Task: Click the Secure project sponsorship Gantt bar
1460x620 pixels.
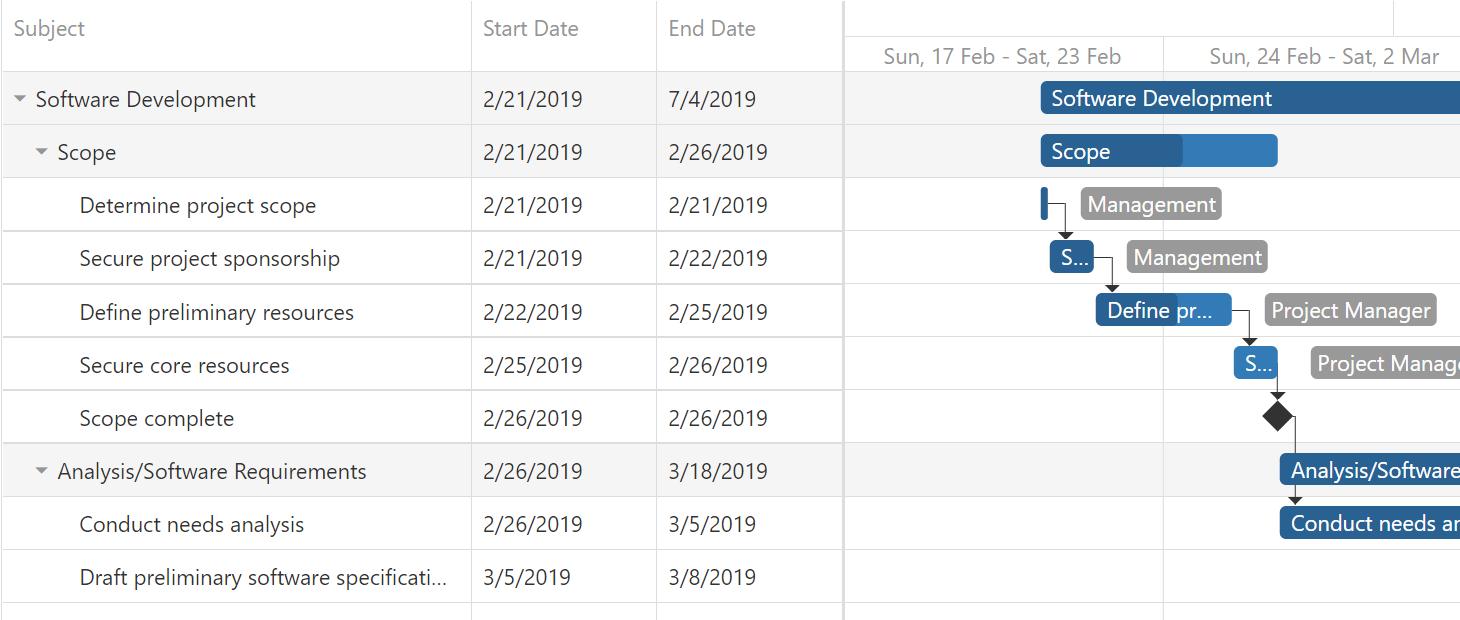Action: [x=1071, y=257]
